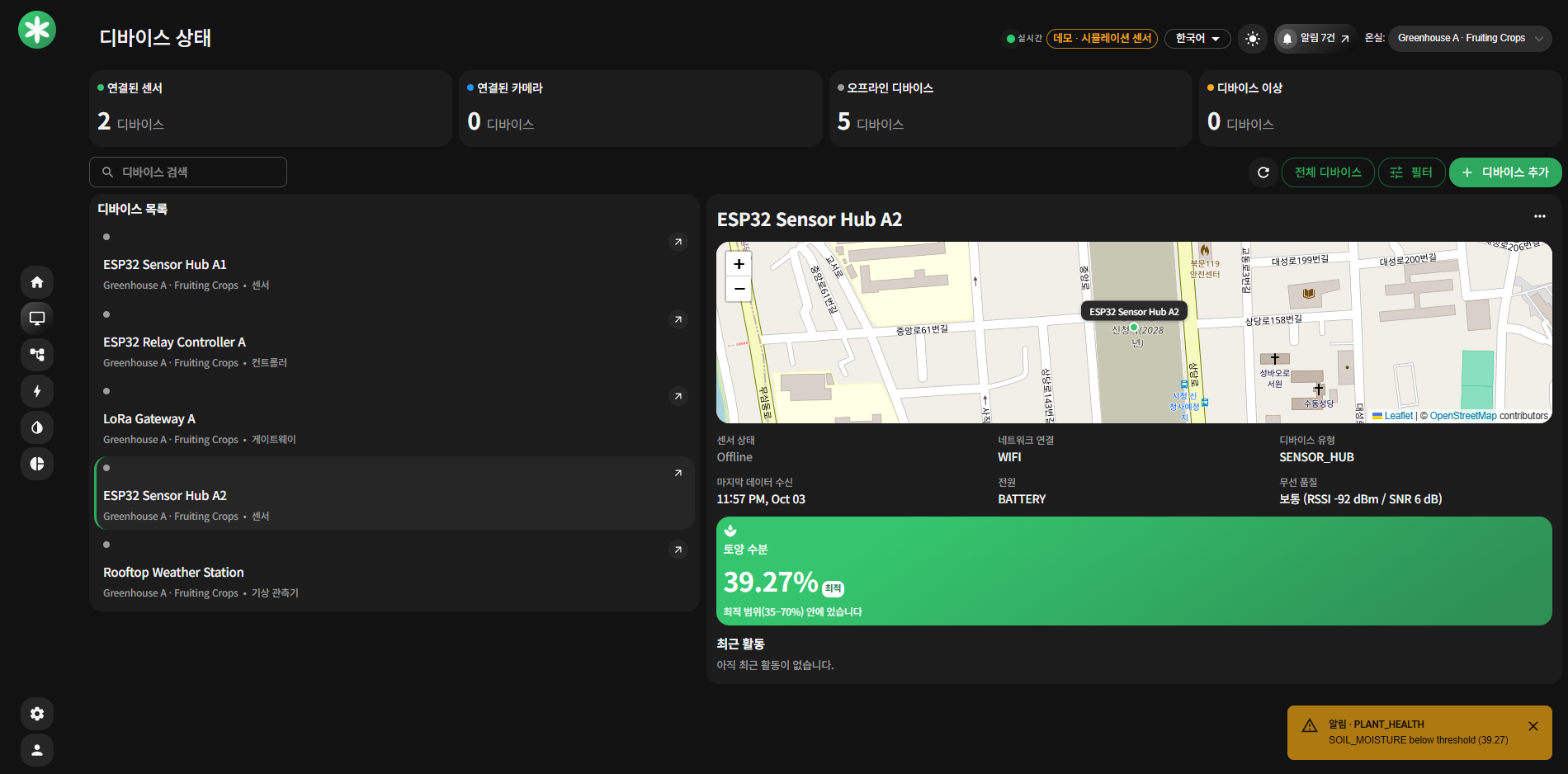
Task: Click the 전체 디바이스 button
Action: click(1328, 172)
